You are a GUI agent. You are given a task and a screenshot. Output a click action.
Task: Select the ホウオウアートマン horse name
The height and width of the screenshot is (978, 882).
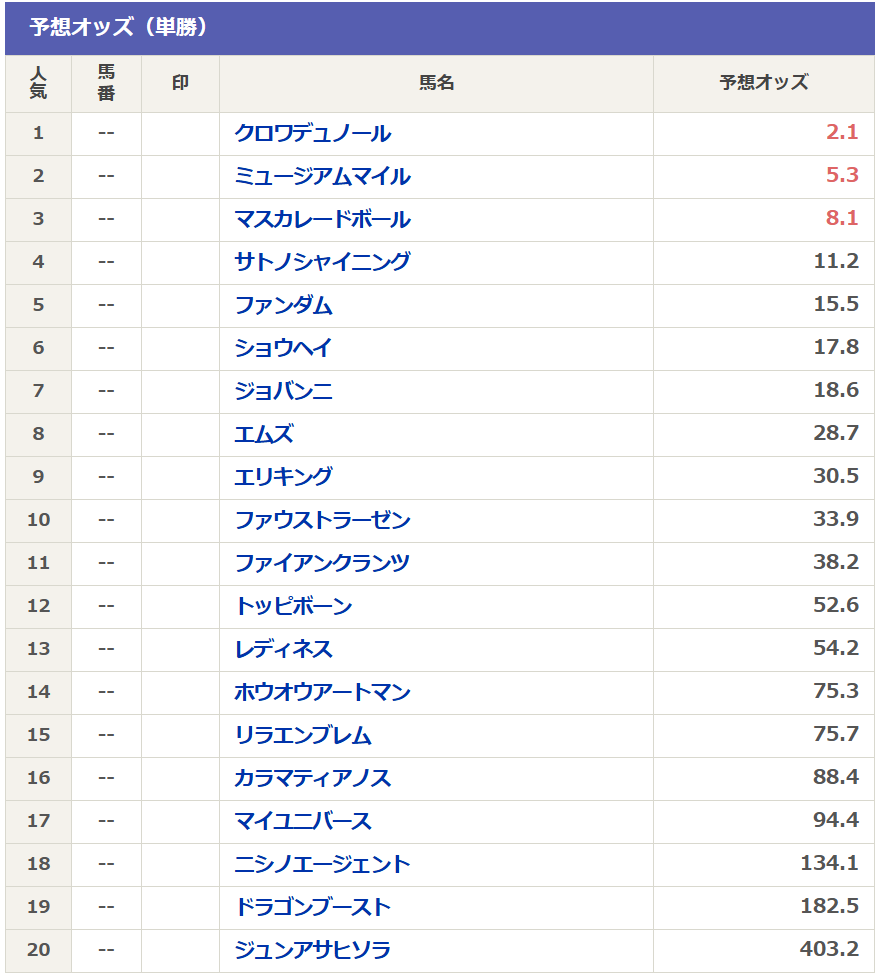tap(322, 693)
